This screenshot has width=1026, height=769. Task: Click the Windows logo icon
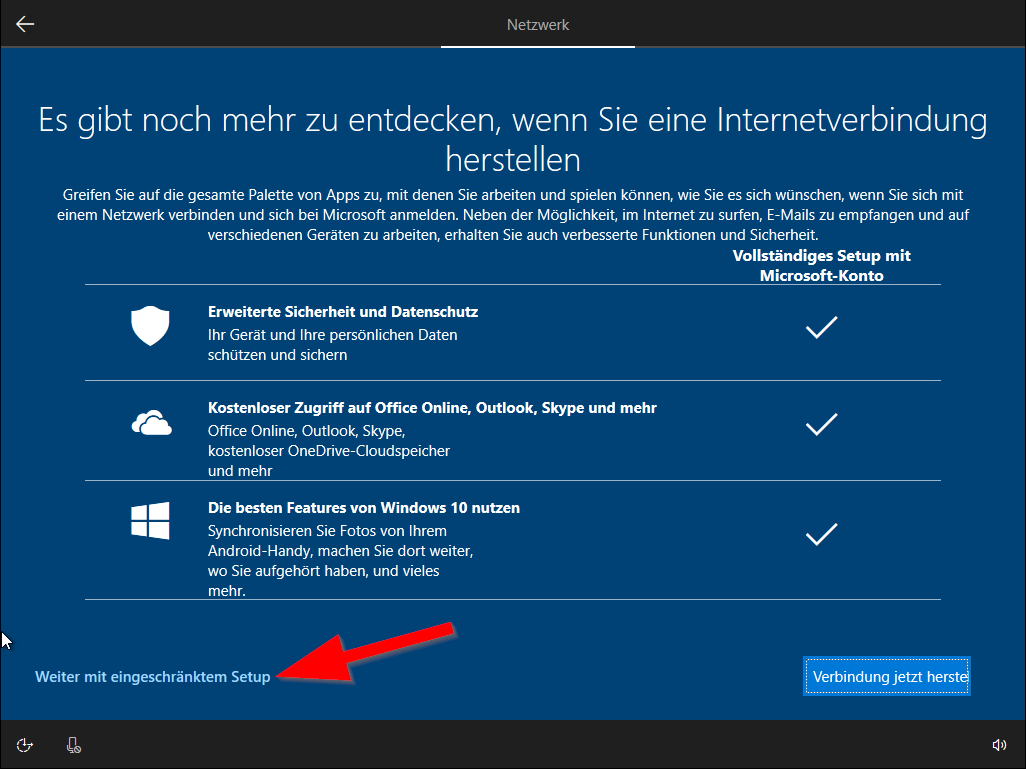(x=150, y=521)
